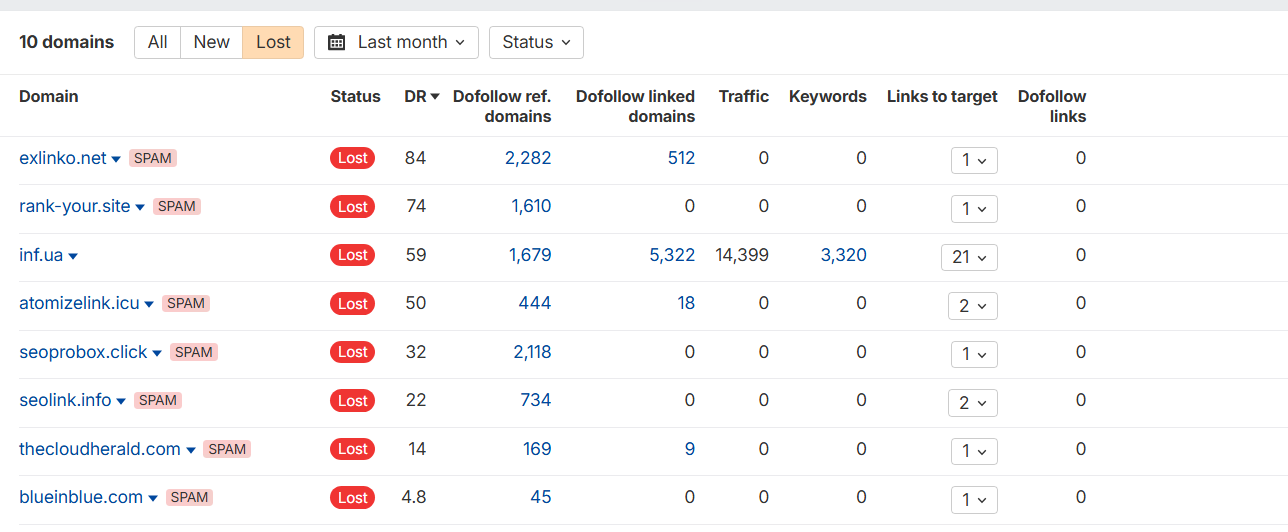Open the Status filter dropdown
The width and height of the screenshot is (1288, 532).
[536, 42]
